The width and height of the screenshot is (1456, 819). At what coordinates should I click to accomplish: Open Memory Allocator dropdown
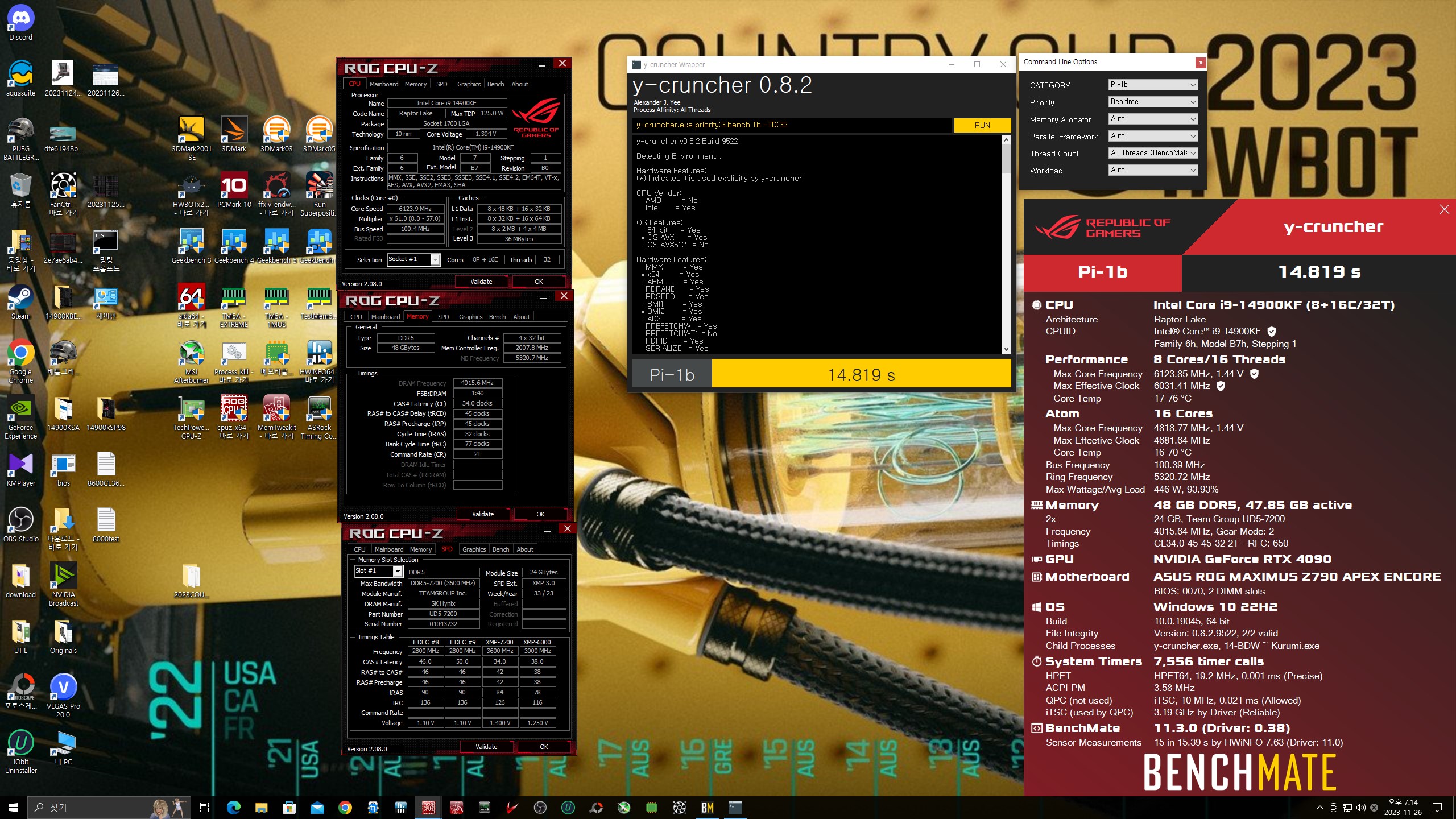[x=1153, y=119]
